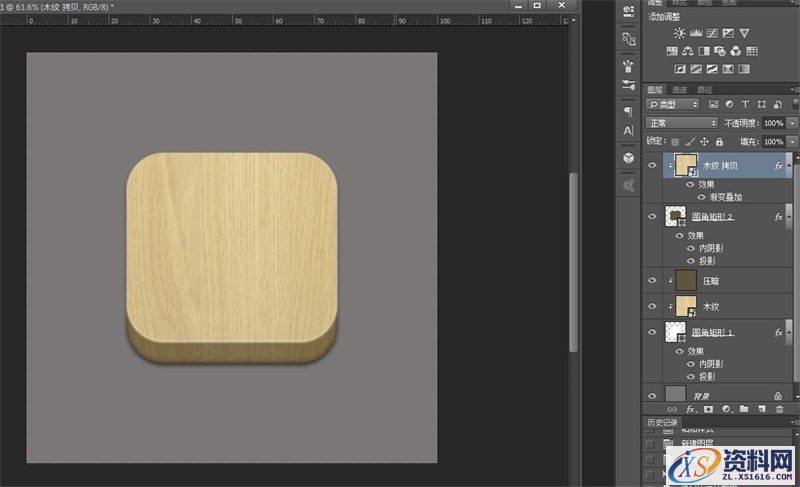Hide the 木纹 拷贝 layer

653,166
